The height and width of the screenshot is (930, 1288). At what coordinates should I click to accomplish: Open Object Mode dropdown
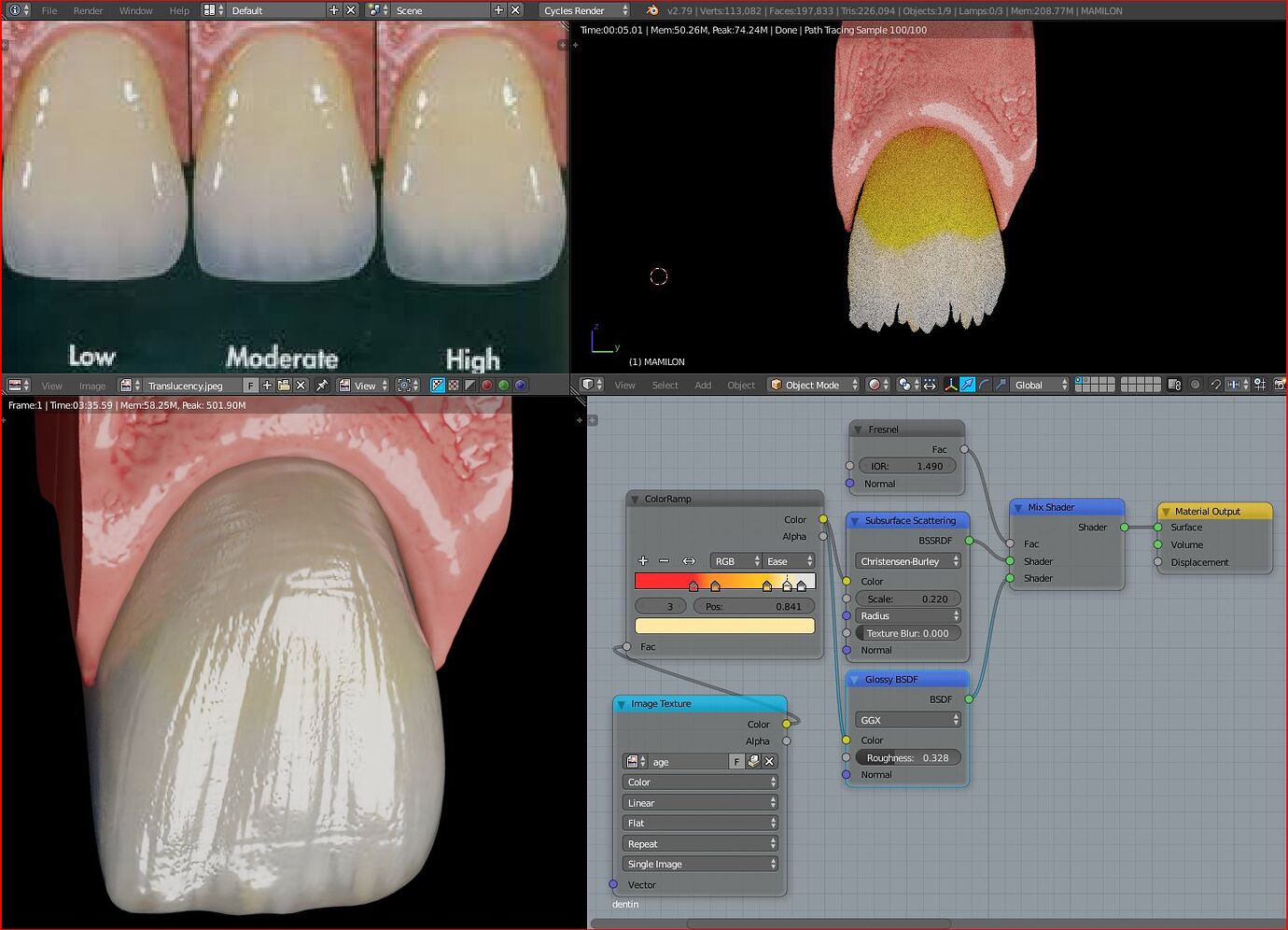813,385
